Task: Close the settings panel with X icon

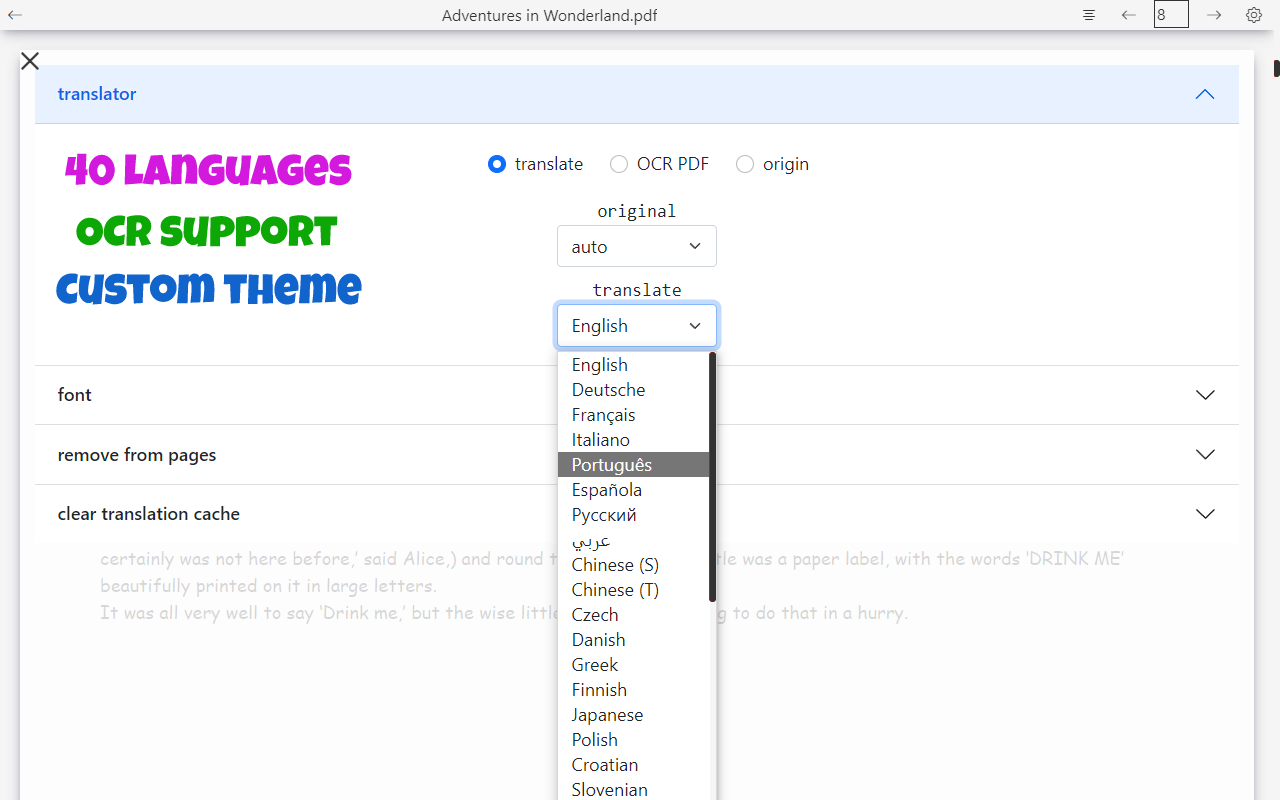Action: coord(30,61)
